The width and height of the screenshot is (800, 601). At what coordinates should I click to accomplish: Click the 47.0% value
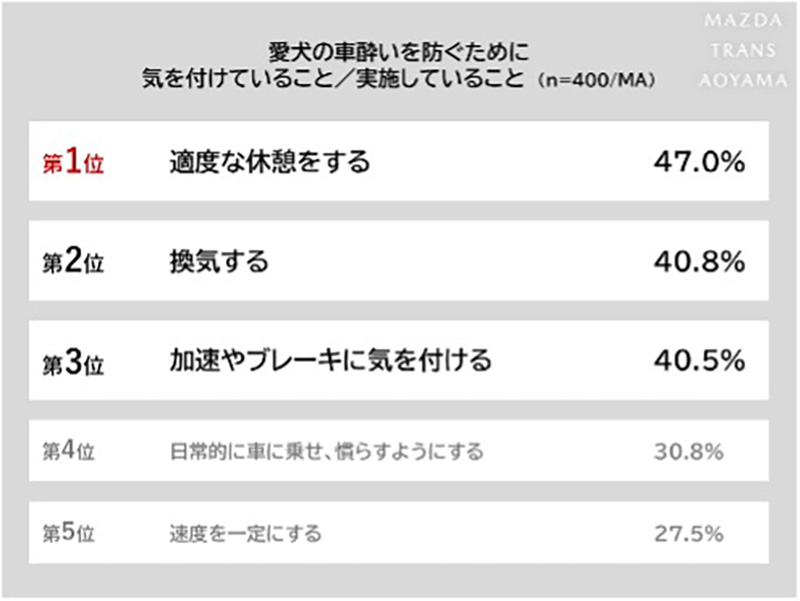[698, 162]
